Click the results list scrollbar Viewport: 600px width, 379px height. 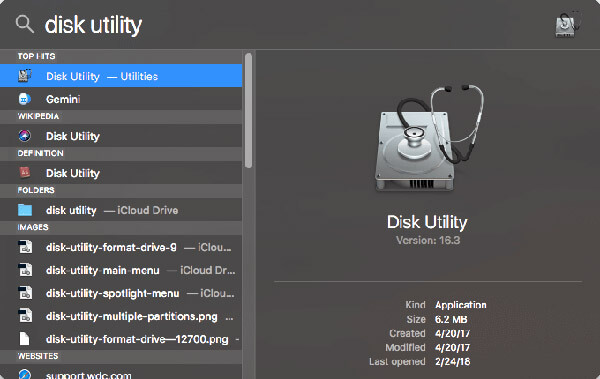pos(249,110)
